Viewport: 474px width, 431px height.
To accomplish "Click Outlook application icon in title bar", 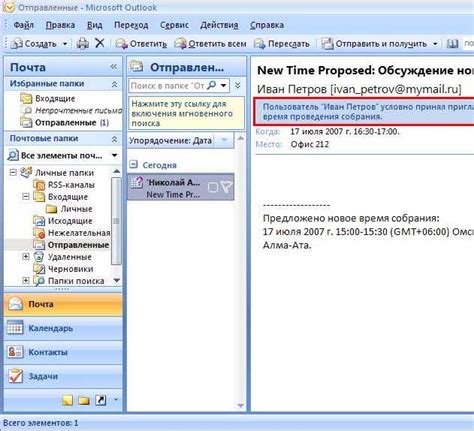I will [8, 7].
